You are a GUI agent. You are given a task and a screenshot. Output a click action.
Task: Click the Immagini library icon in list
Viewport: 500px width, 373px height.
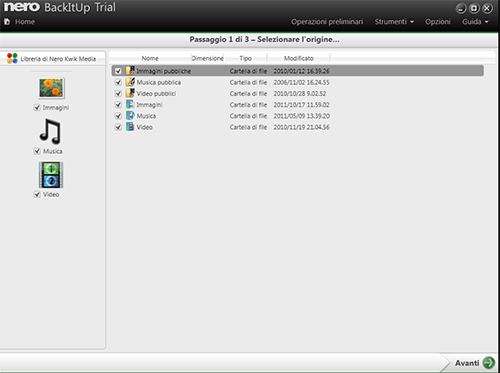pyautogui.click(x=130, y=104)
